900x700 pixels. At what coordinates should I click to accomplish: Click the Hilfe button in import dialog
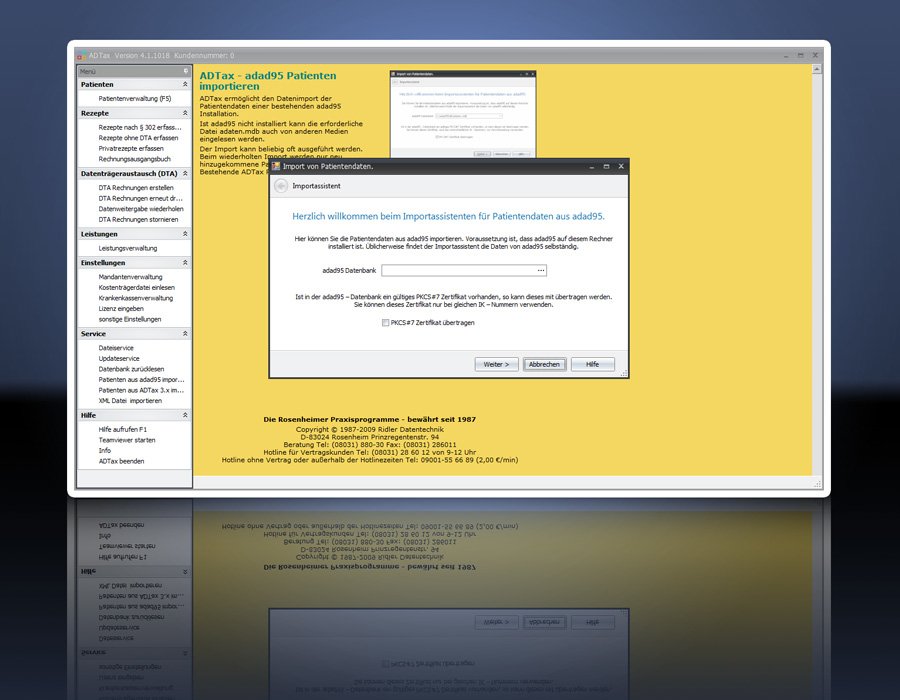[x=592, y=364]
